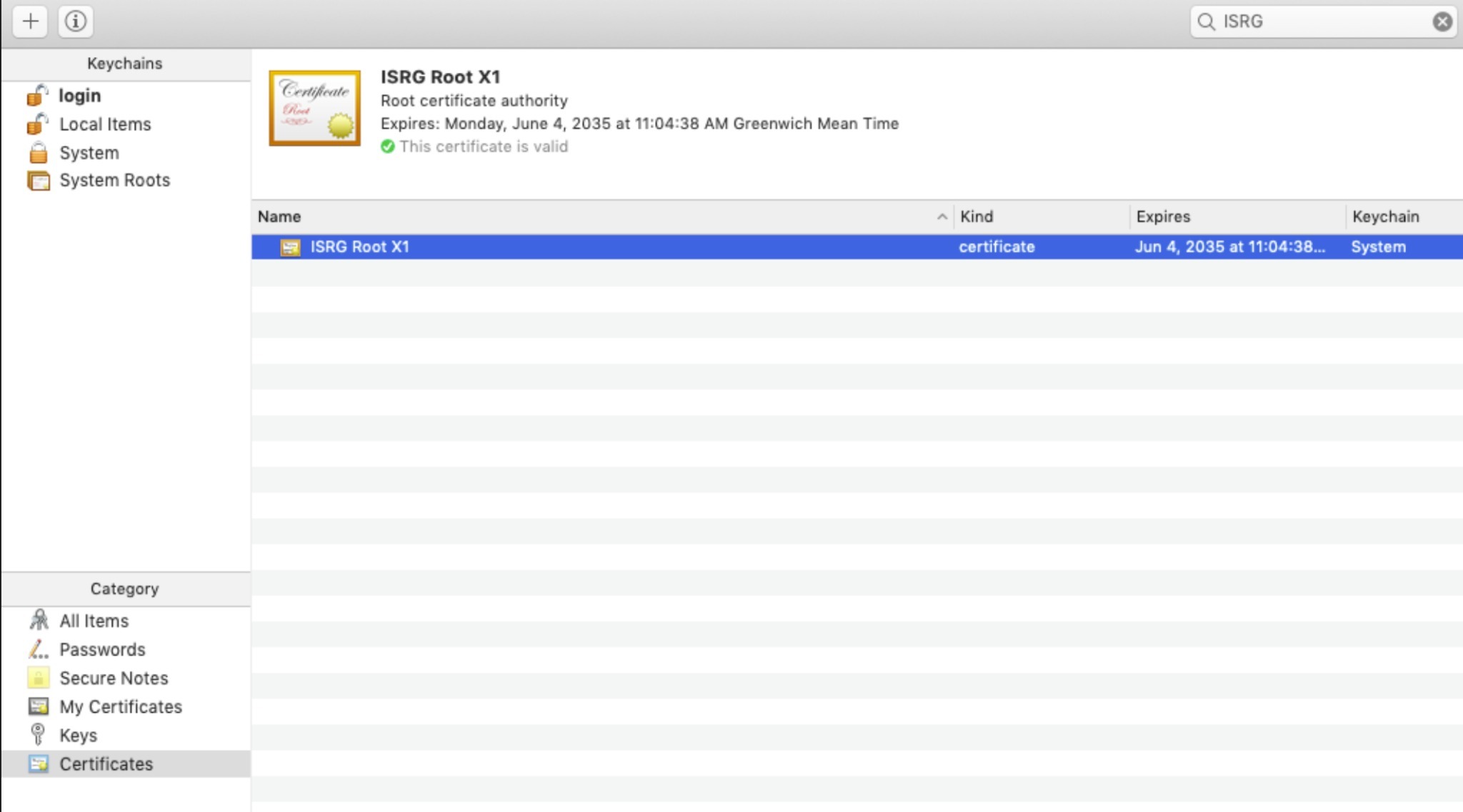Screen dimensions: 1463x812
Task: Click the certificate icon beside Certificates
Action: pyautogui.click(x=39, y=764)
